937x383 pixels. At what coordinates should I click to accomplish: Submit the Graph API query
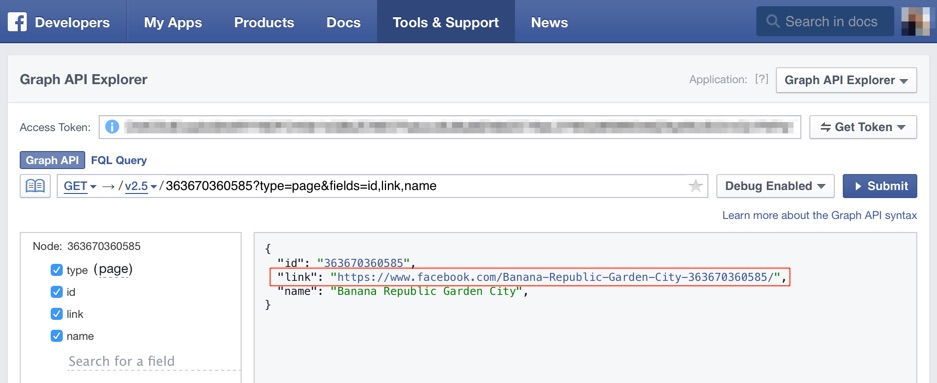pos(880,186)
